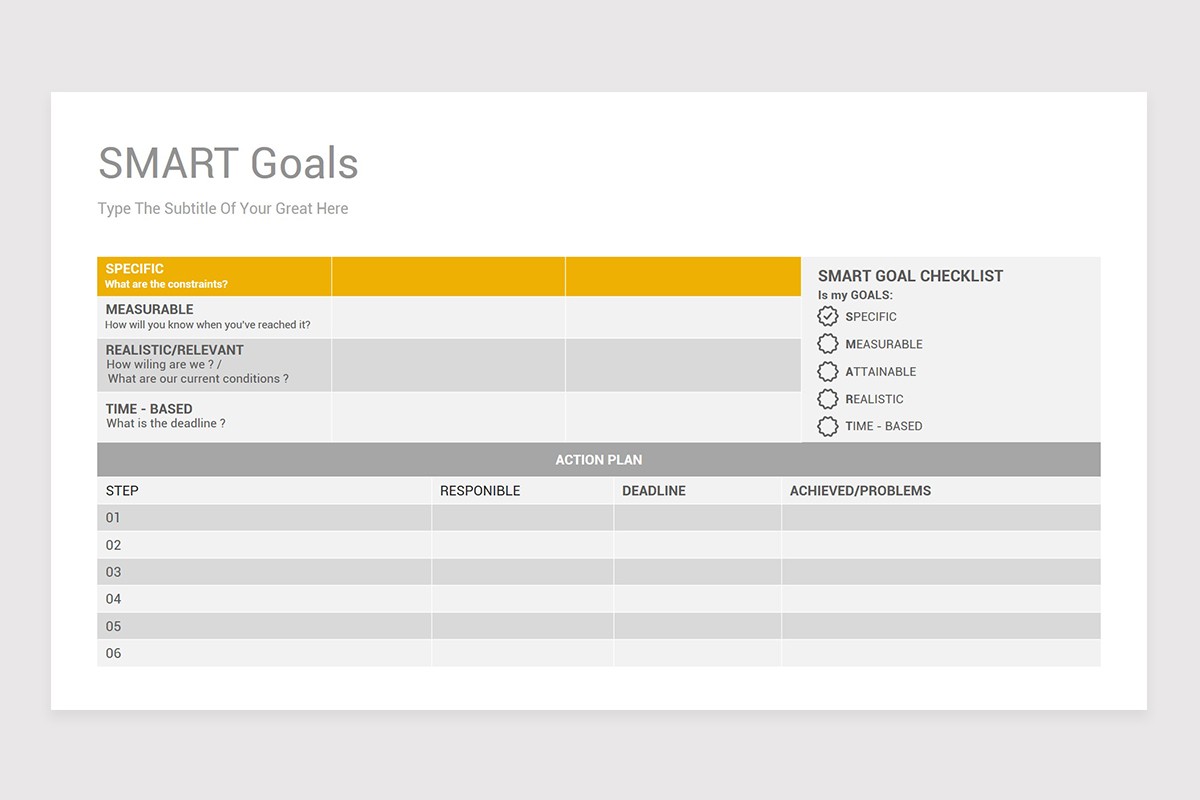This screenshot has height=800, width=1200.
Task: Click the SMART GOAL CHECKLIST heading
Action: [x=910, y=276]
